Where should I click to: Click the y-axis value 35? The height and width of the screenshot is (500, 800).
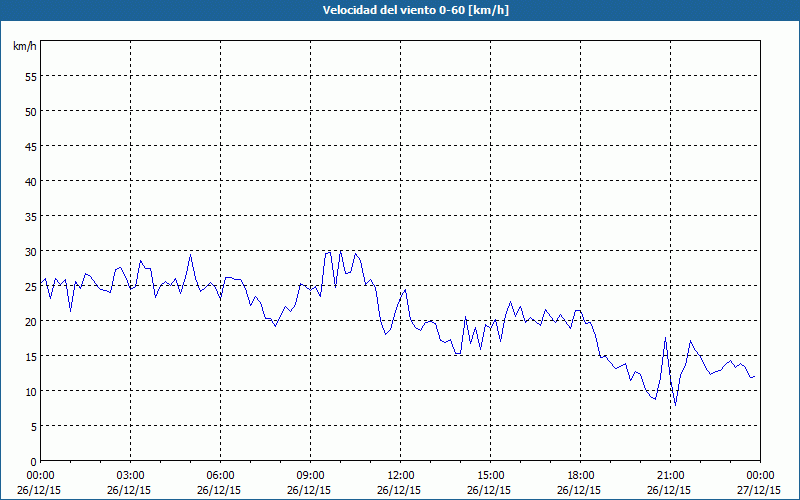31,216
